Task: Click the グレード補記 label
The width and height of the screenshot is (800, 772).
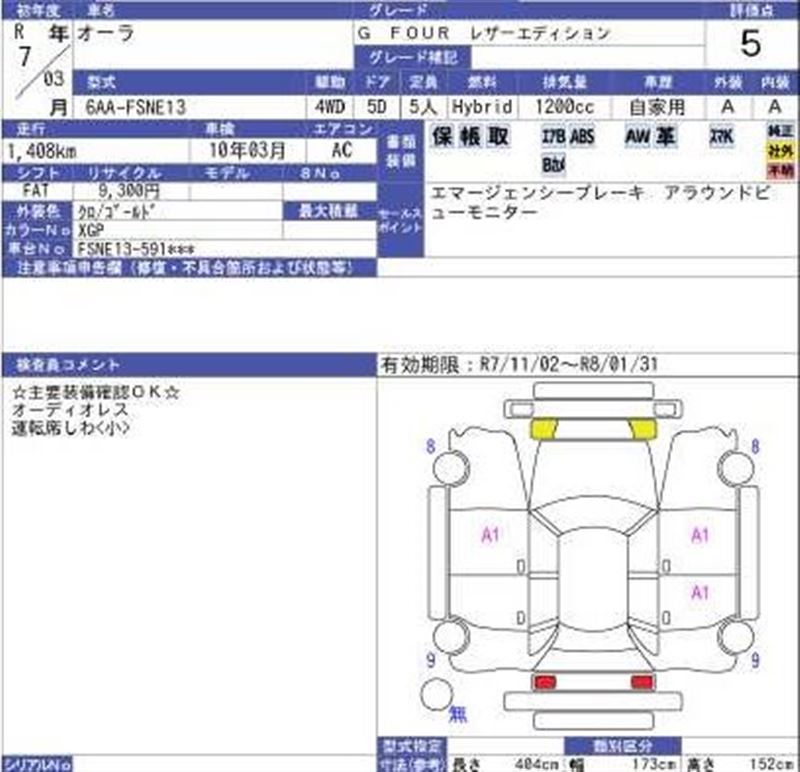Action: pyautogui.click(x=413, y=58)
